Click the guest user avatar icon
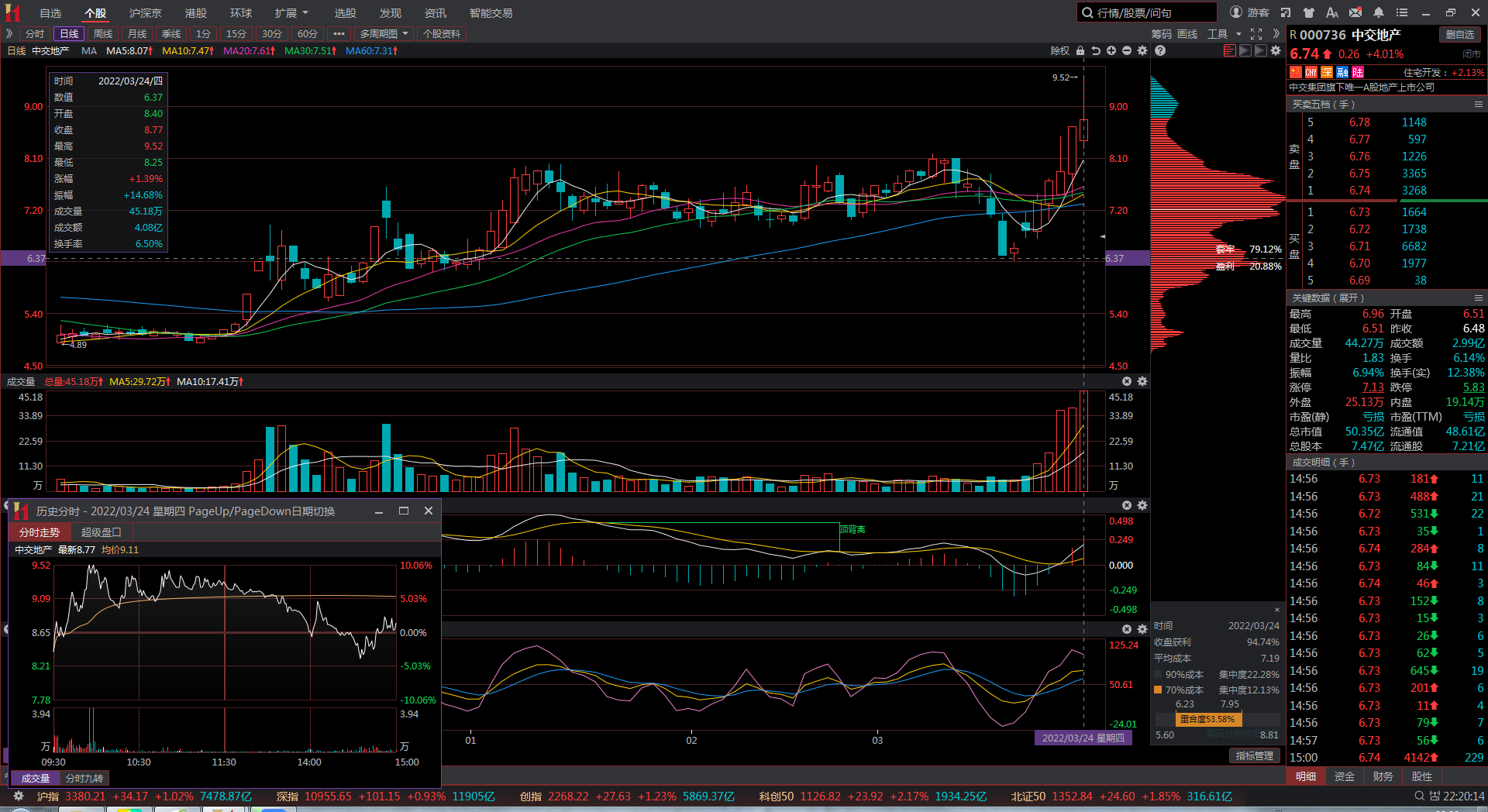This screenshot has width=1488, height=812. pos(1236,12)
